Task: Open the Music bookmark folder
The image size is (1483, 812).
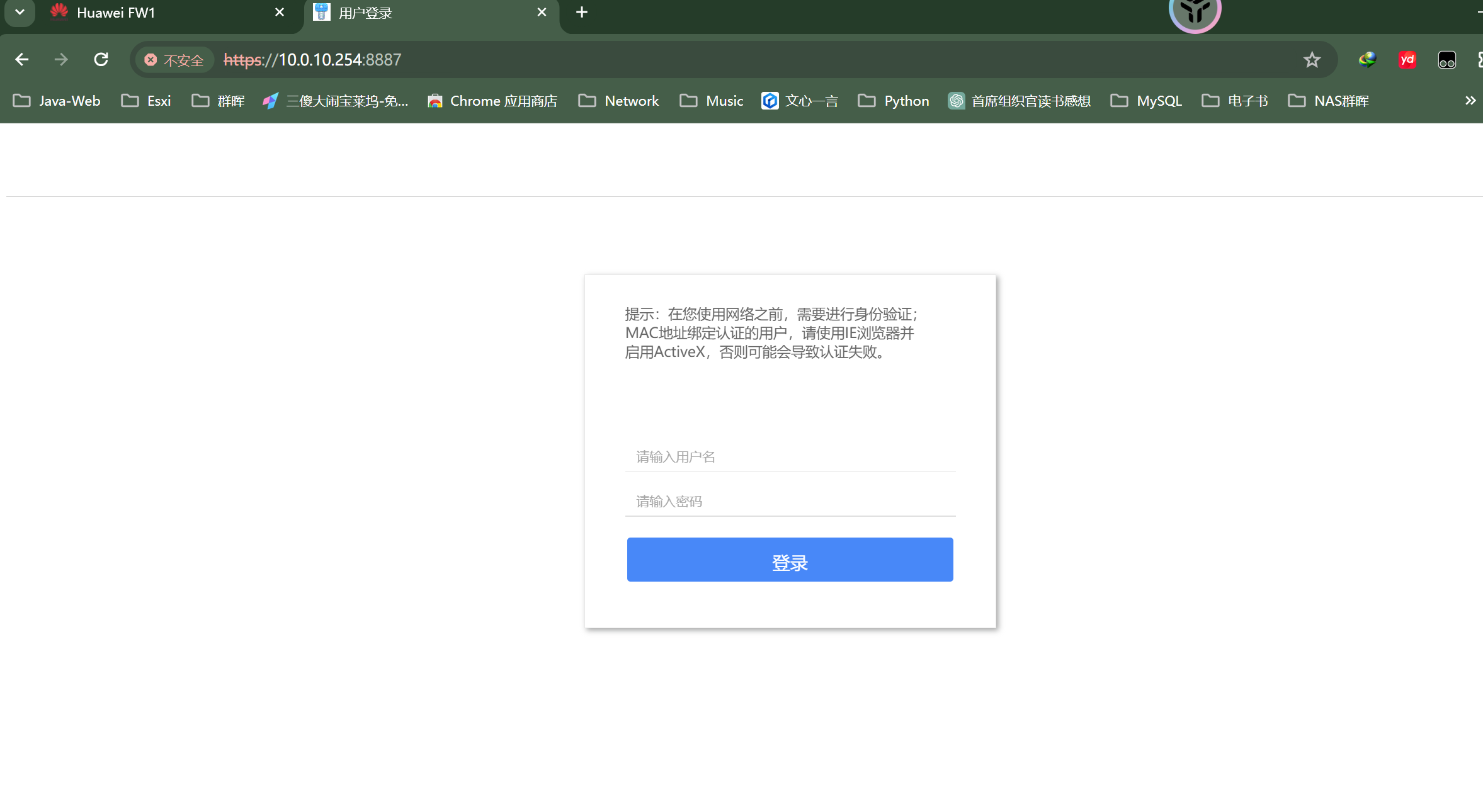Action: coord(712,101)
